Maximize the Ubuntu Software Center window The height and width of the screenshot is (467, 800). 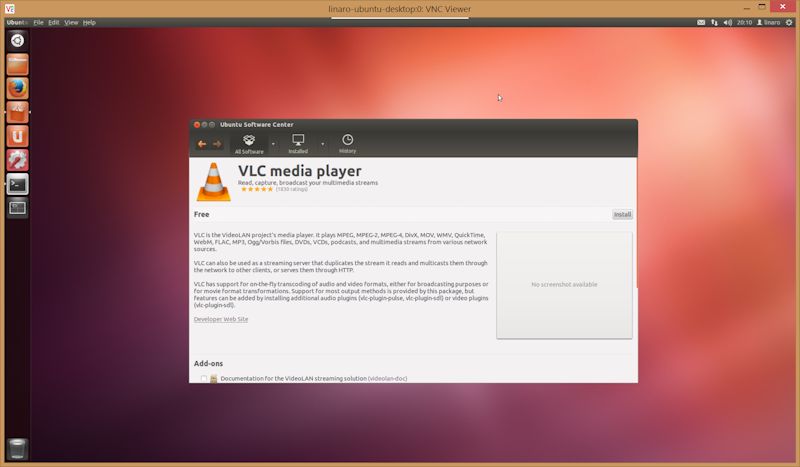(x=212, y=125)
